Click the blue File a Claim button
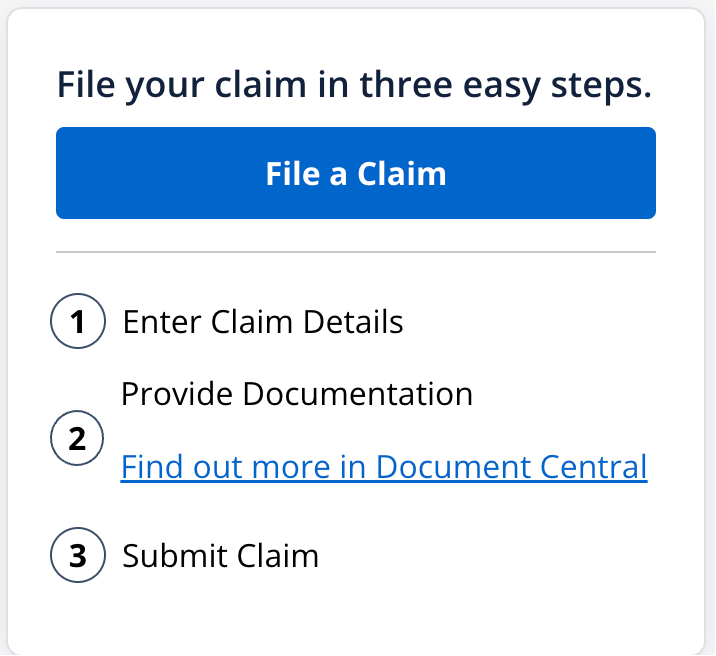The image size is (716, 656). click(x=355, y=173)
